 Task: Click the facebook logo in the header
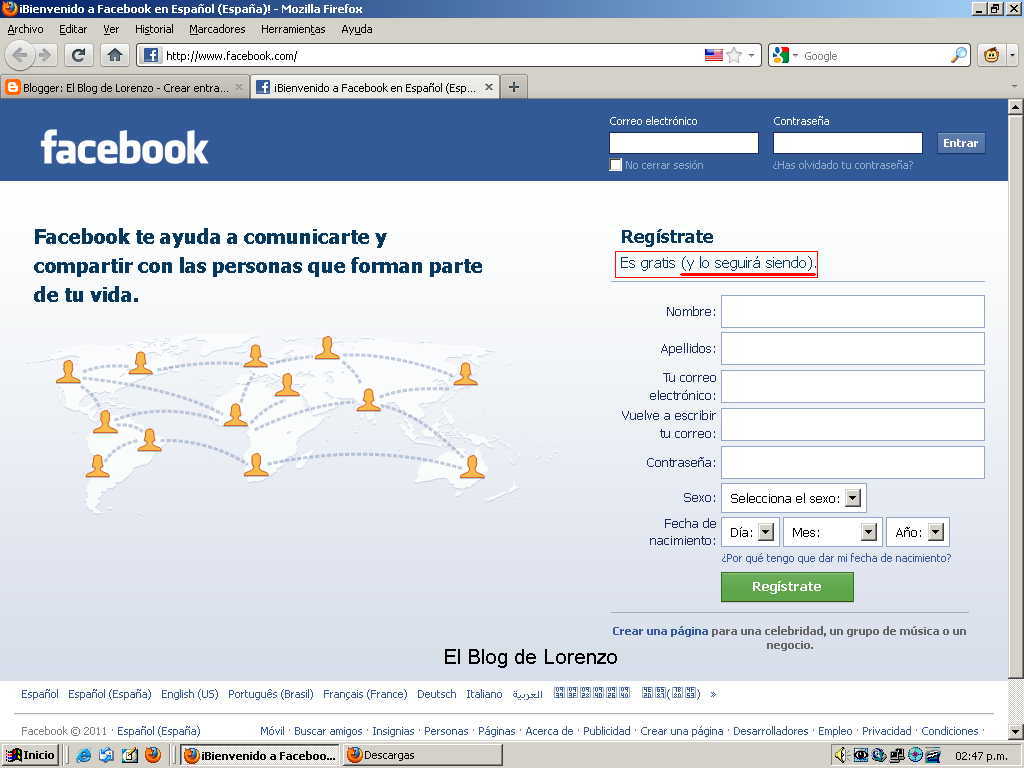point(124,147)
